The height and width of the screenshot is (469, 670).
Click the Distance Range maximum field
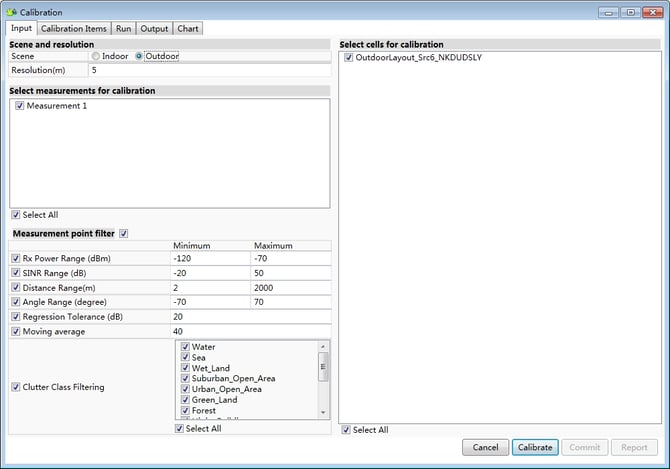[290, 288]
